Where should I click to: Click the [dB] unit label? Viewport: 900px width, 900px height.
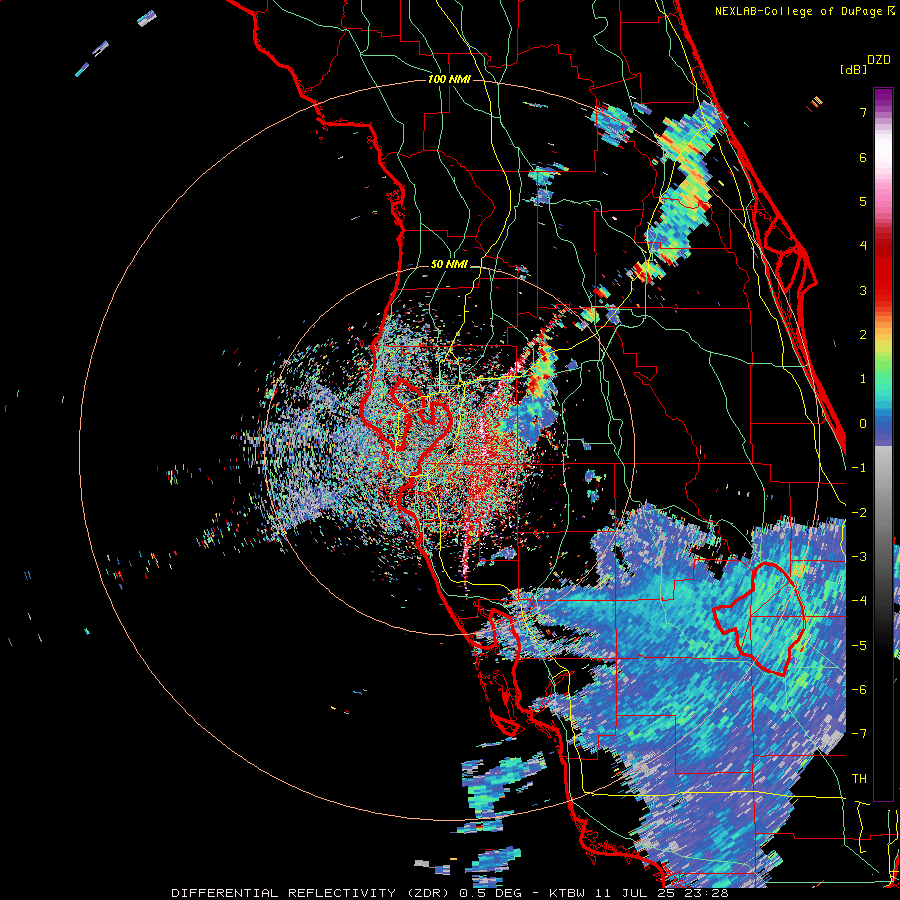853,69
